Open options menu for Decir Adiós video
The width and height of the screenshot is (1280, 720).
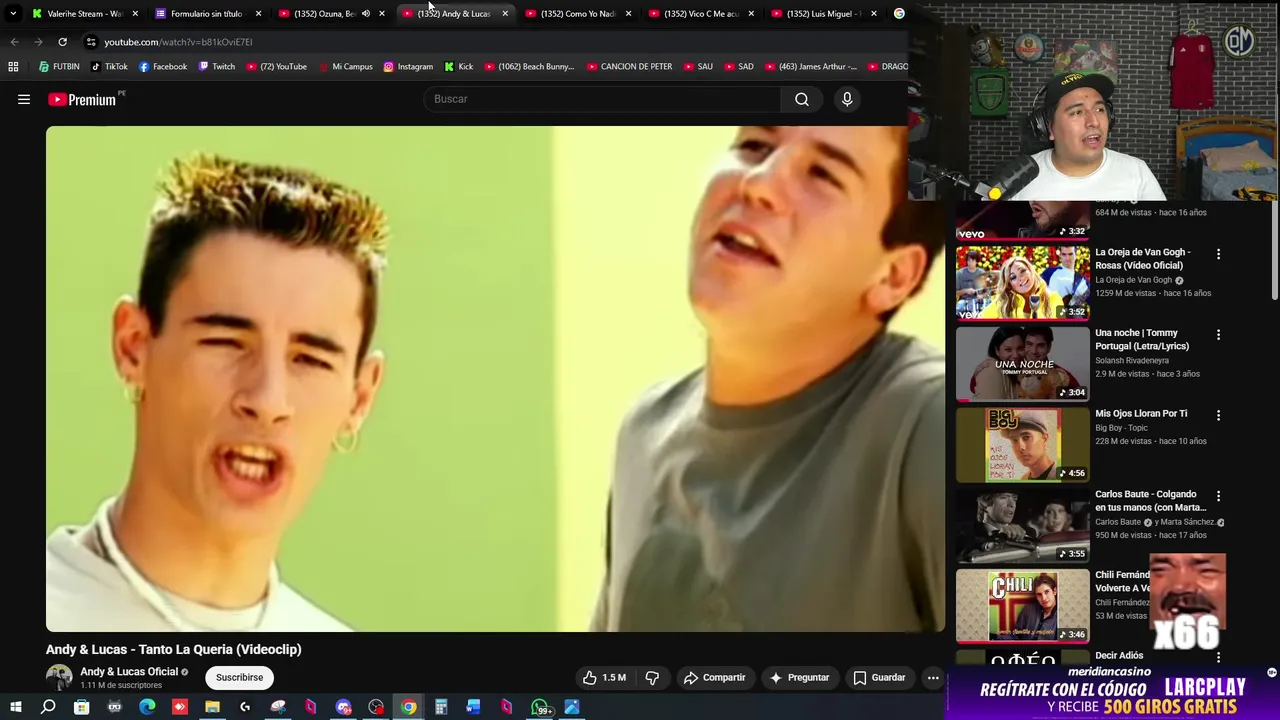point(1218,657)
